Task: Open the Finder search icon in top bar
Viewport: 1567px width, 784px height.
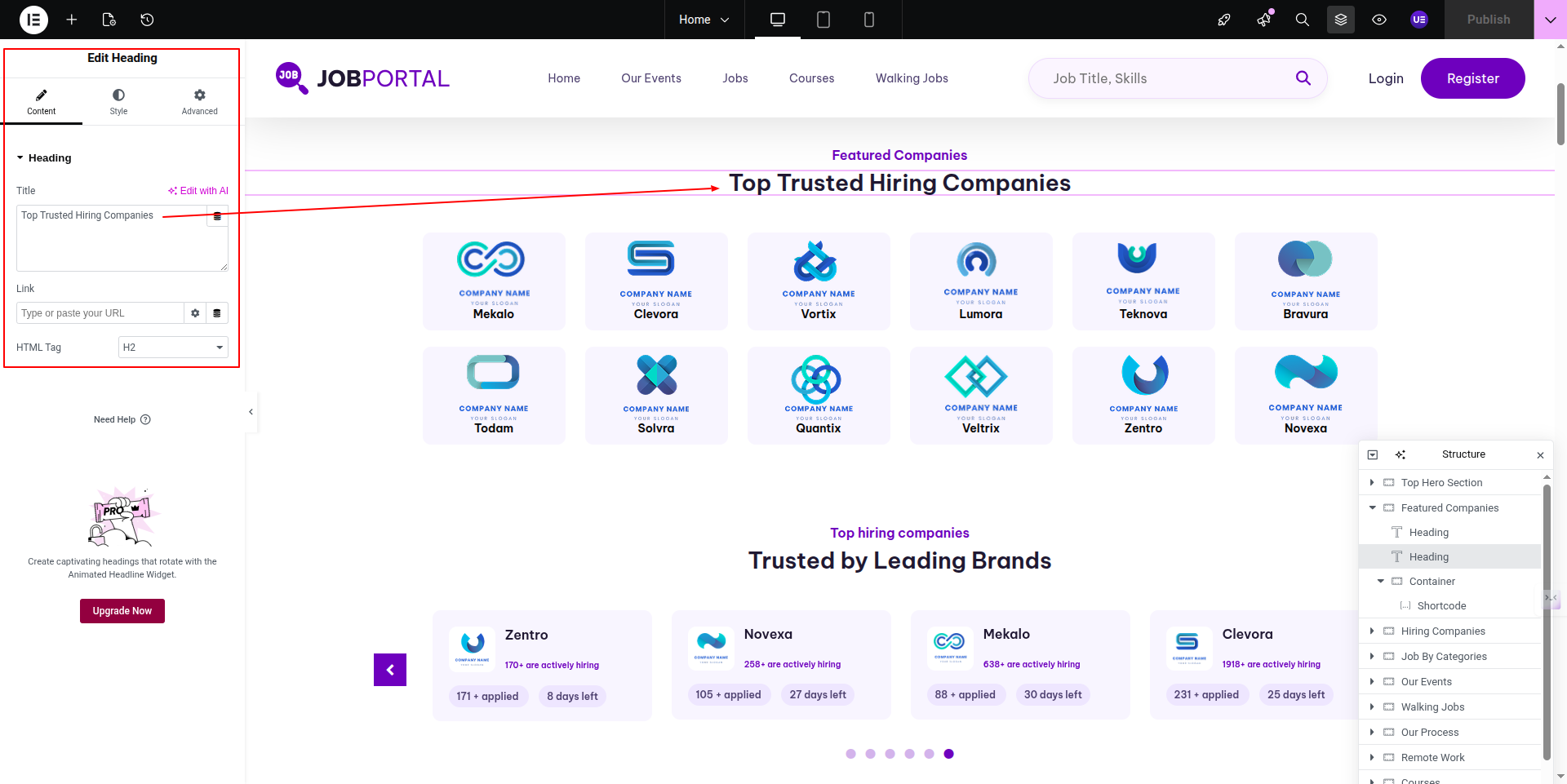Action: pos(1303,20)
